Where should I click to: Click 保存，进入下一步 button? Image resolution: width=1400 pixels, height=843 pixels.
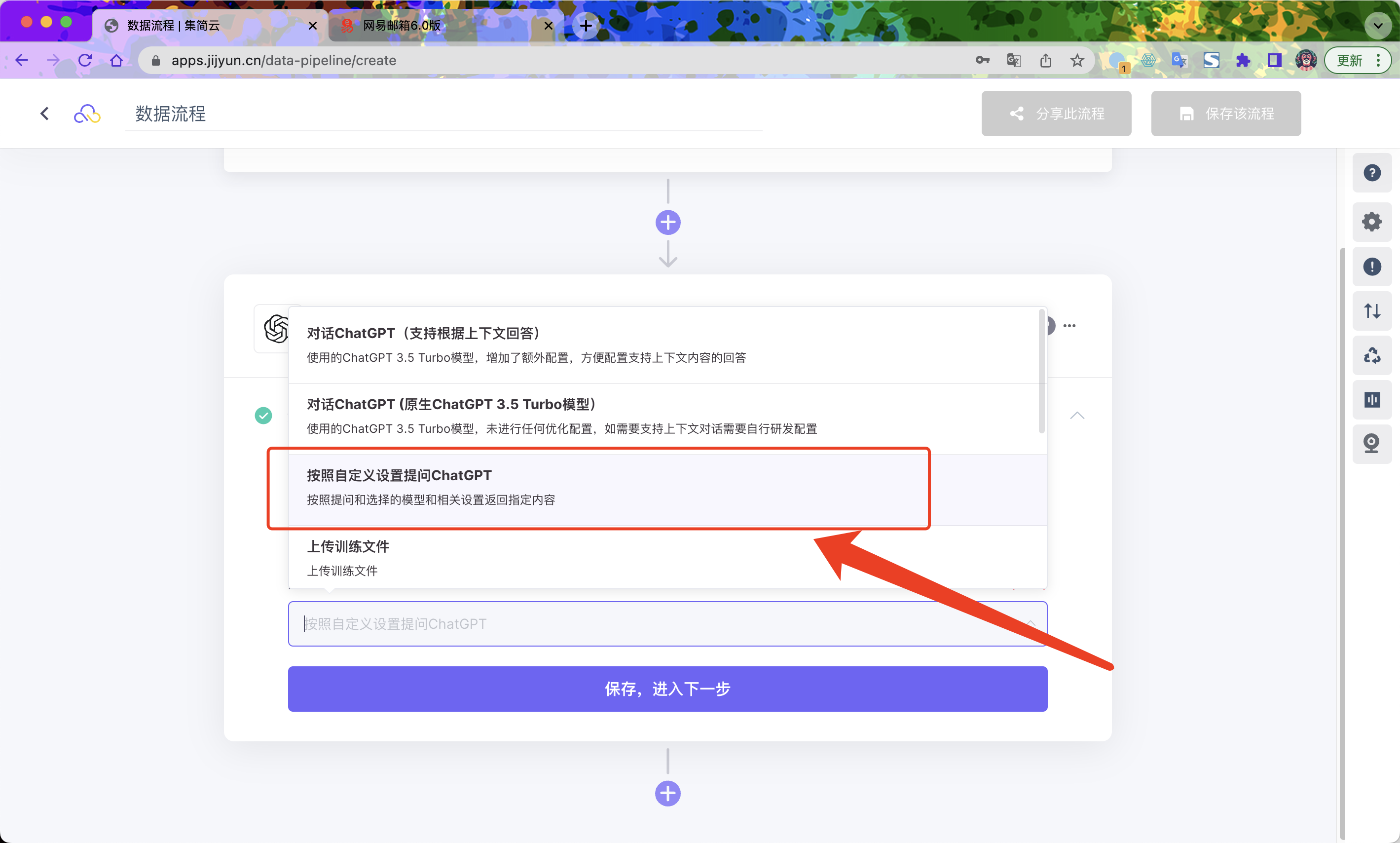point(667,689)
